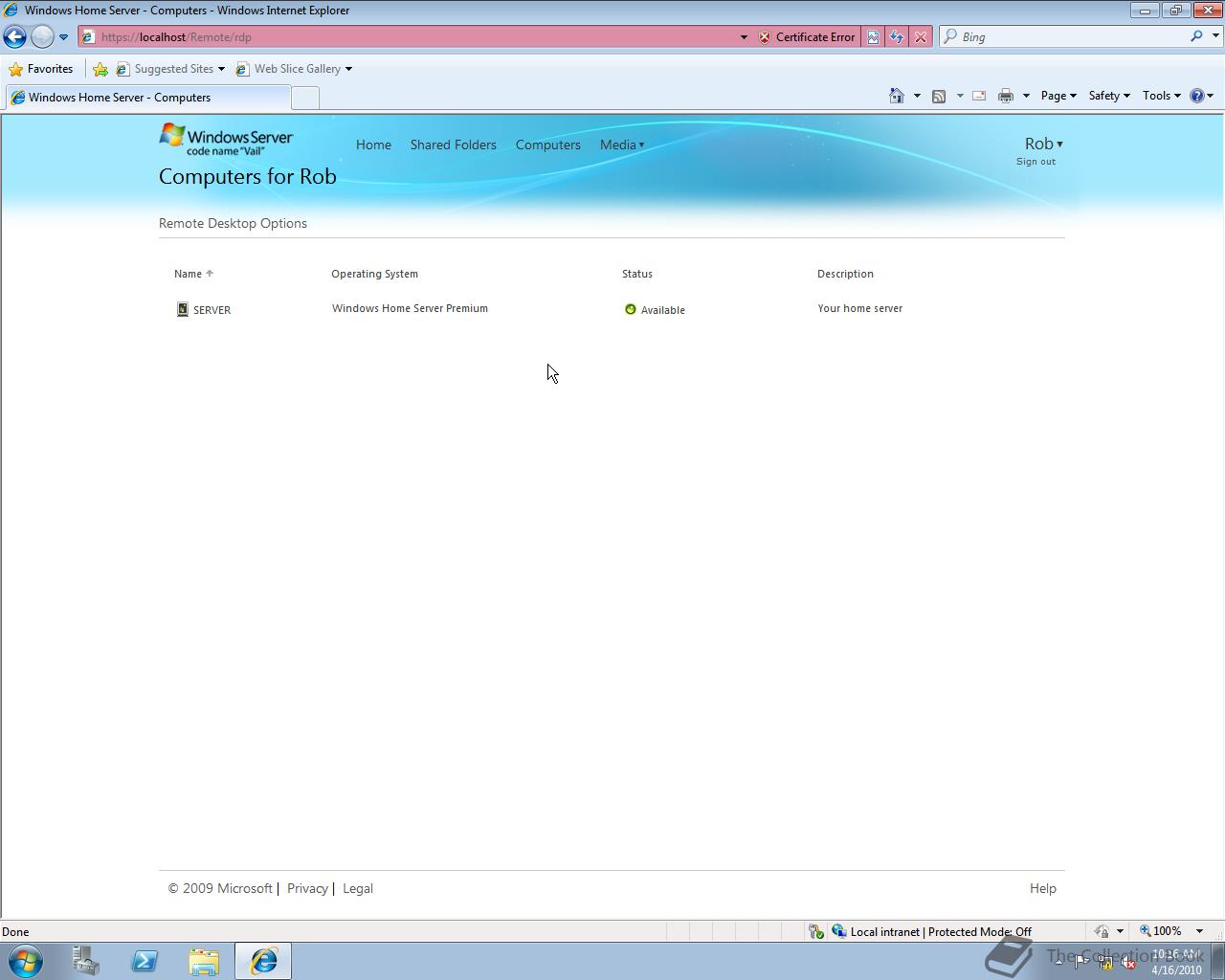The height and width of the screenshot is (980, 1225).
Task: Launch Windows PowerShell from the taskbar
Action: [x=145, y=961]
